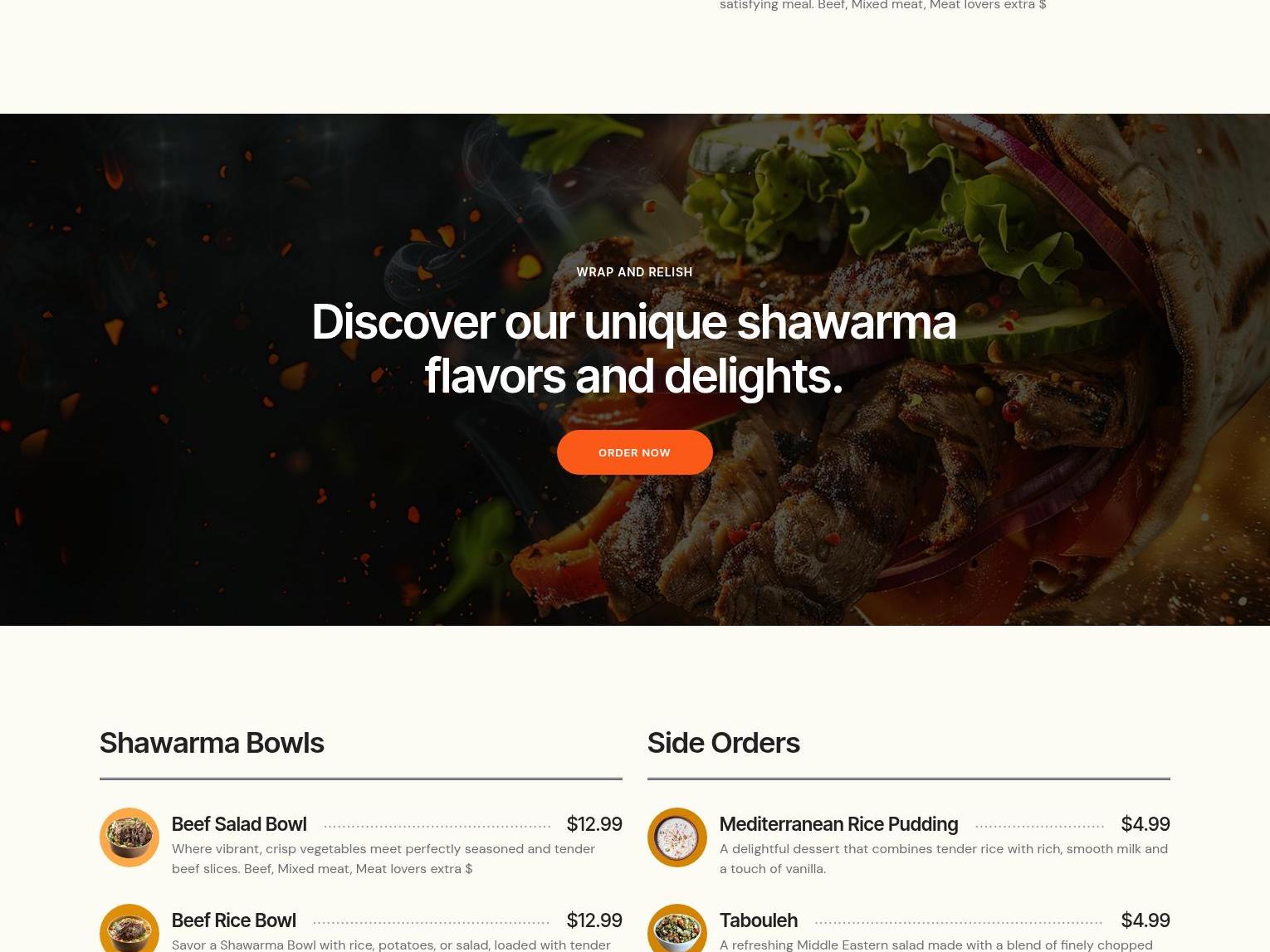Click the Beef Rice Bowl thumbnail image
This screenshot has width=1270, height=952.
click(129, 928)
